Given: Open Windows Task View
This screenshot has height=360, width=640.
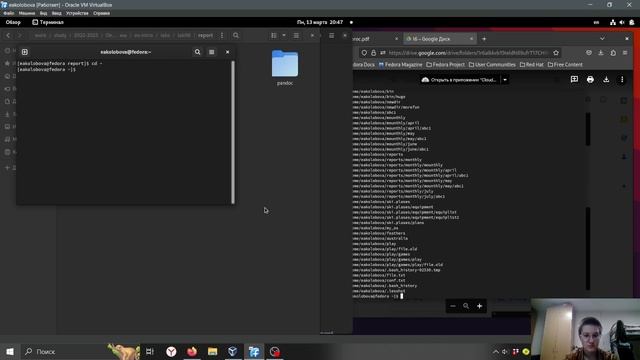Looking at the screenshot, I should click(150, 351).
